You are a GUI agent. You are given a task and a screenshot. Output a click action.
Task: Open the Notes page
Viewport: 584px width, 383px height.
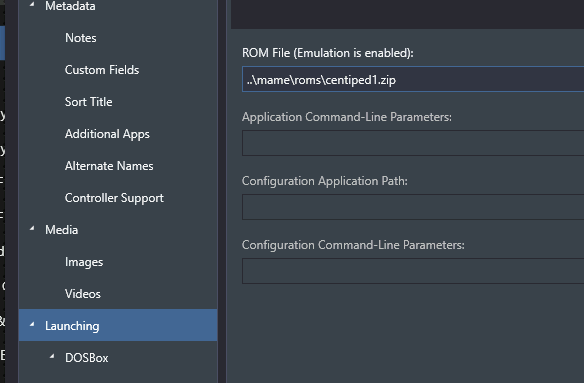(80, 38)
